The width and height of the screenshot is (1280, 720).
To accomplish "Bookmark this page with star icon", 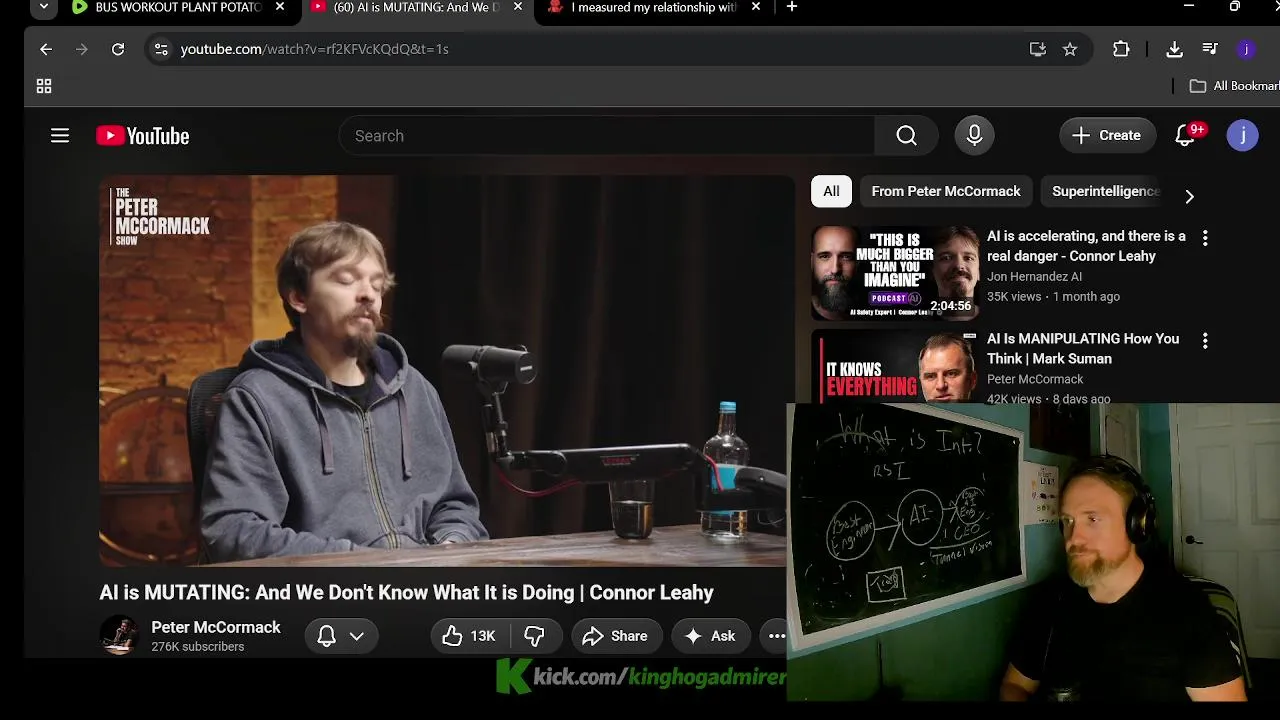I will tap(1070, 49).
